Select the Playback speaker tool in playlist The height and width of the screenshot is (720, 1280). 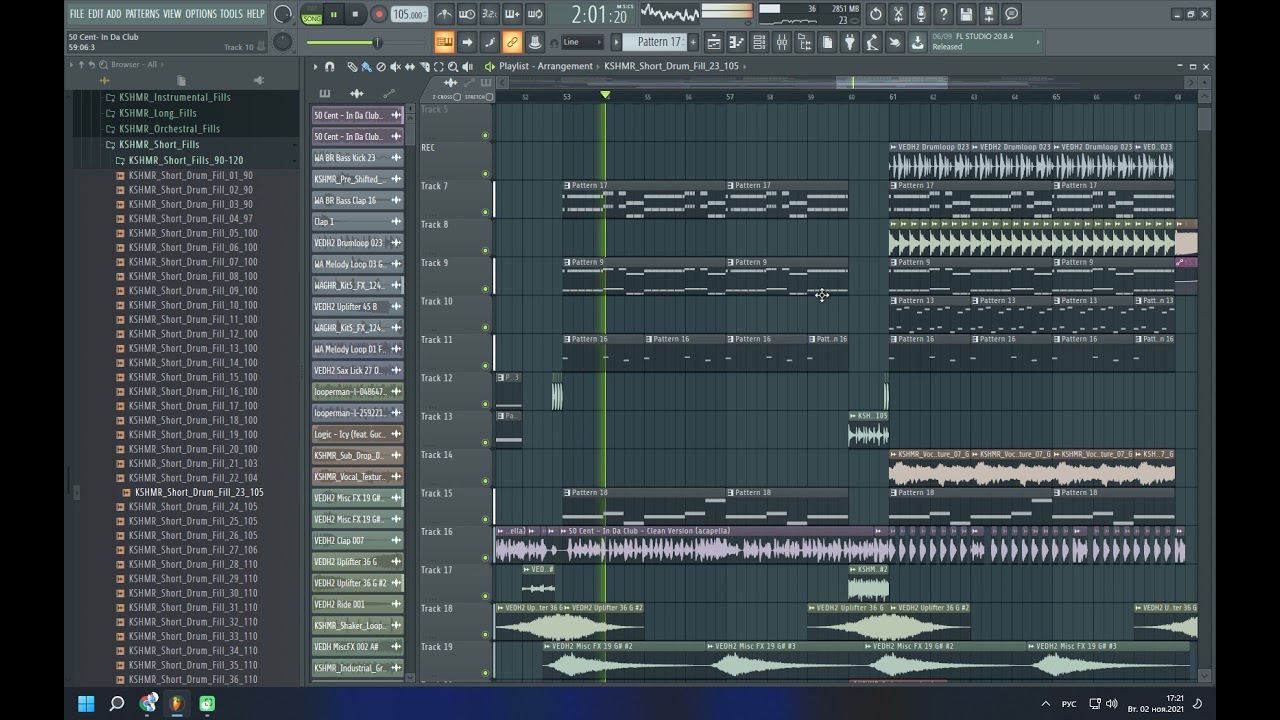click(x=467, y=67)
